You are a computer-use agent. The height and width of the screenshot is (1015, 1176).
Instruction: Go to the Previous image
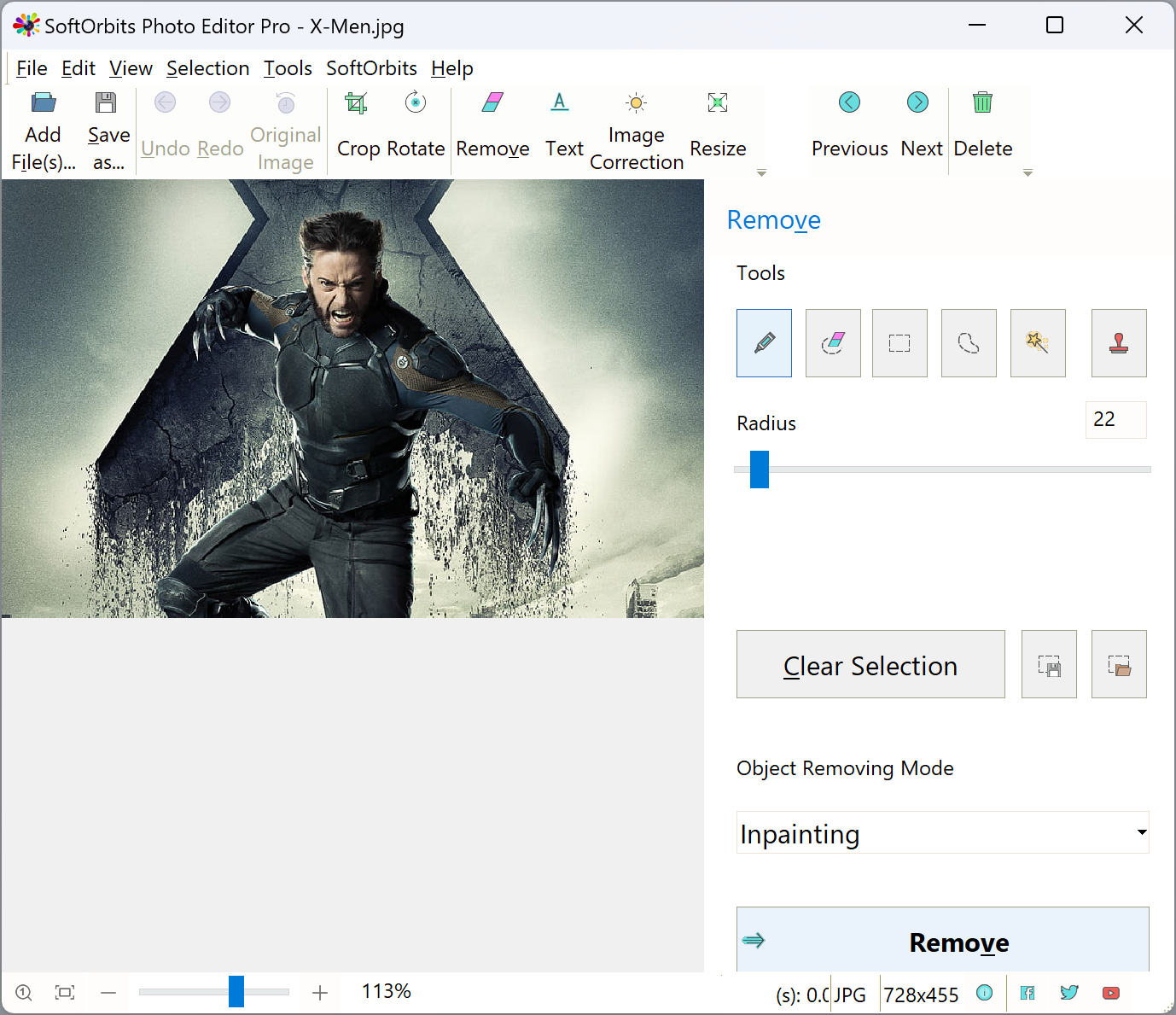click(849, 128)
